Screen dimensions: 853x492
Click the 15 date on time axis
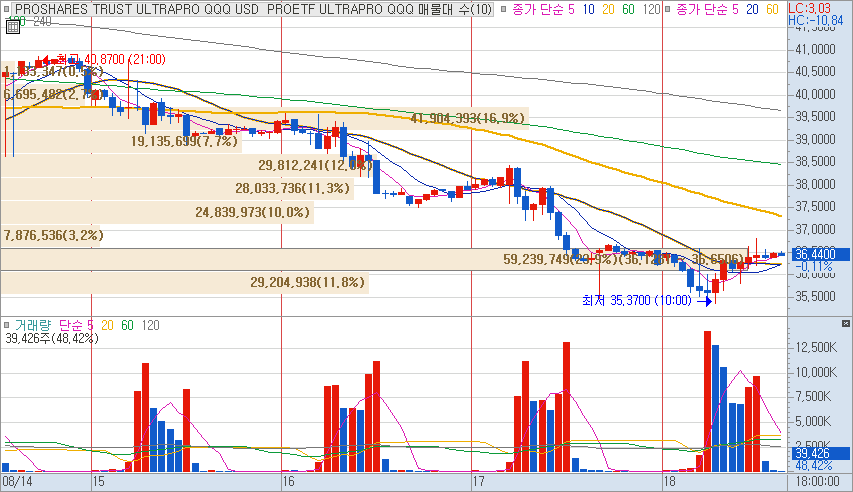coord(98,481)
